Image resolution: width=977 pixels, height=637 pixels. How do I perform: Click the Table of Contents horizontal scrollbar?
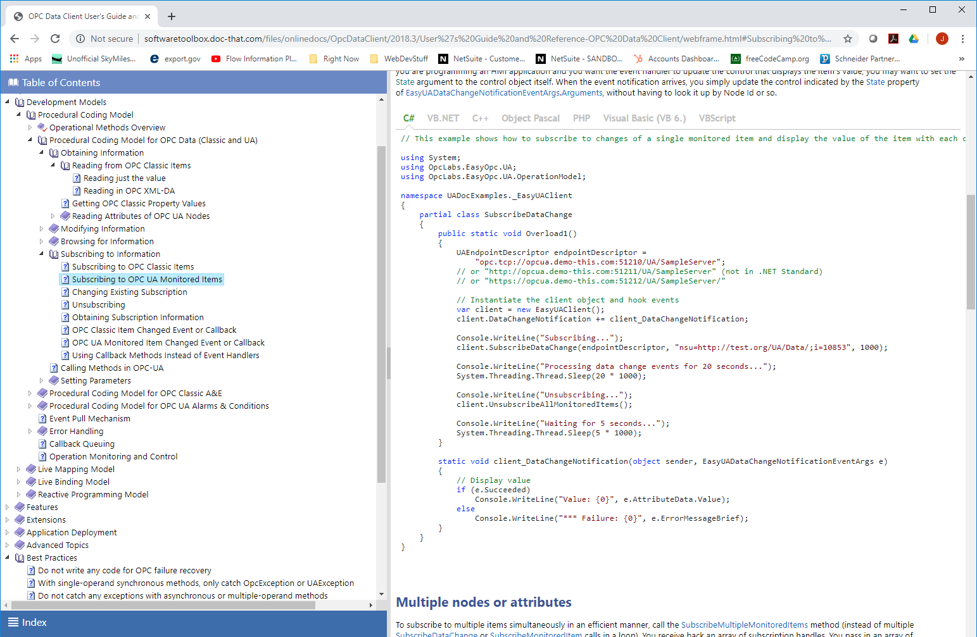click(160, 604)
